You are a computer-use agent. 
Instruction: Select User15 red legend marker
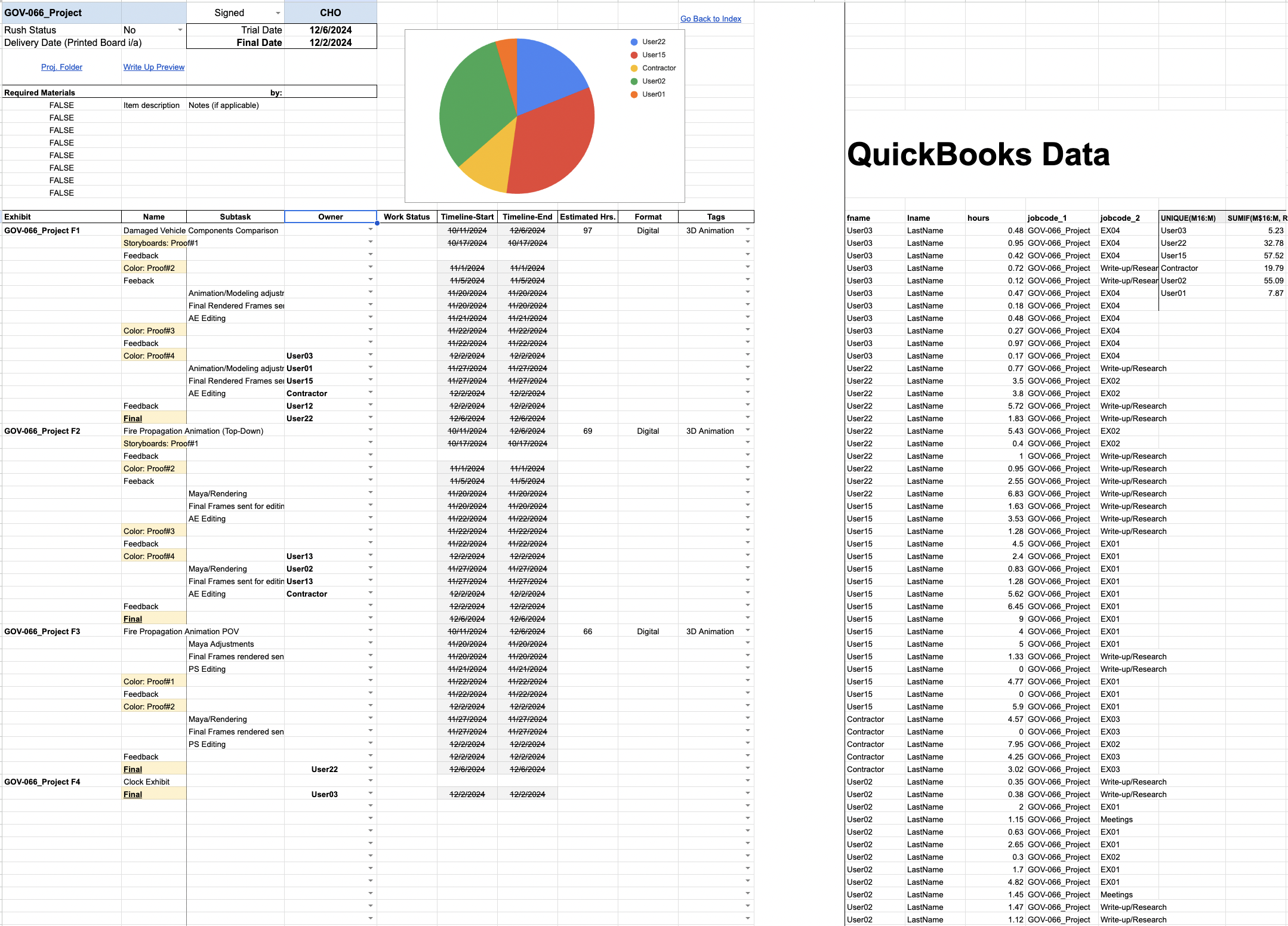click(634, 55)
